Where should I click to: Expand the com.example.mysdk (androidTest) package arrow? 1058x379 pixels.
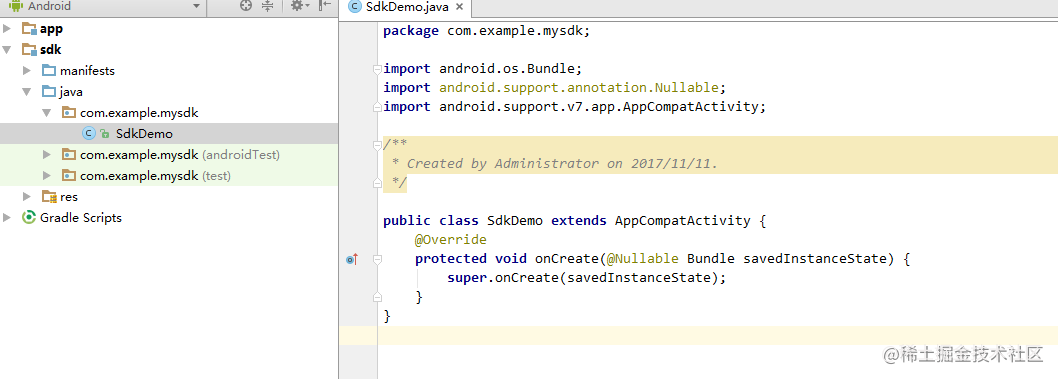tap(47, 154)
